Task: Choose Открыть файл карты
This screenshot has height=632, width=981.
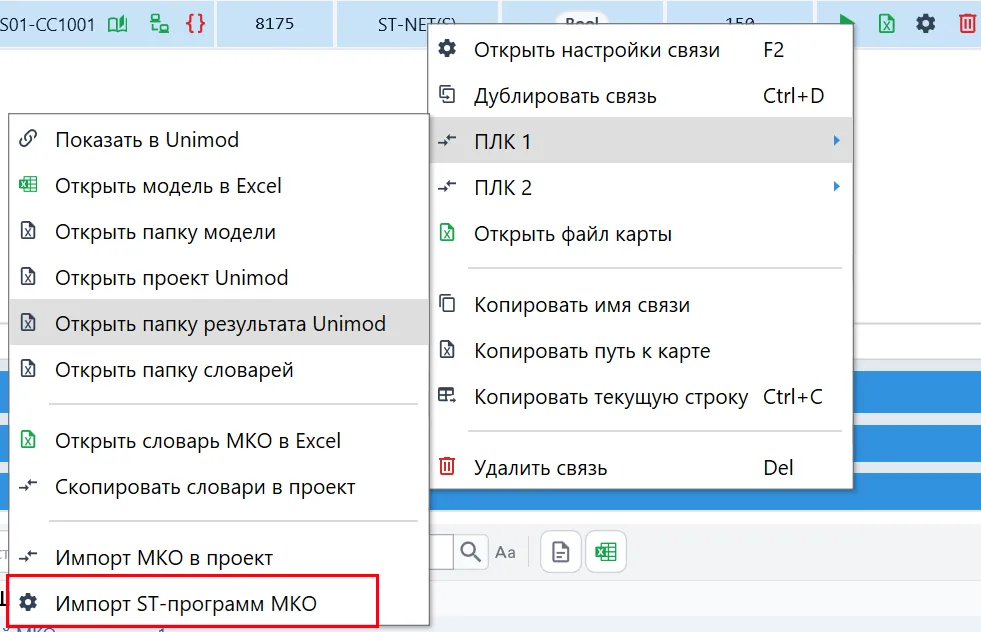Action: 641,233
